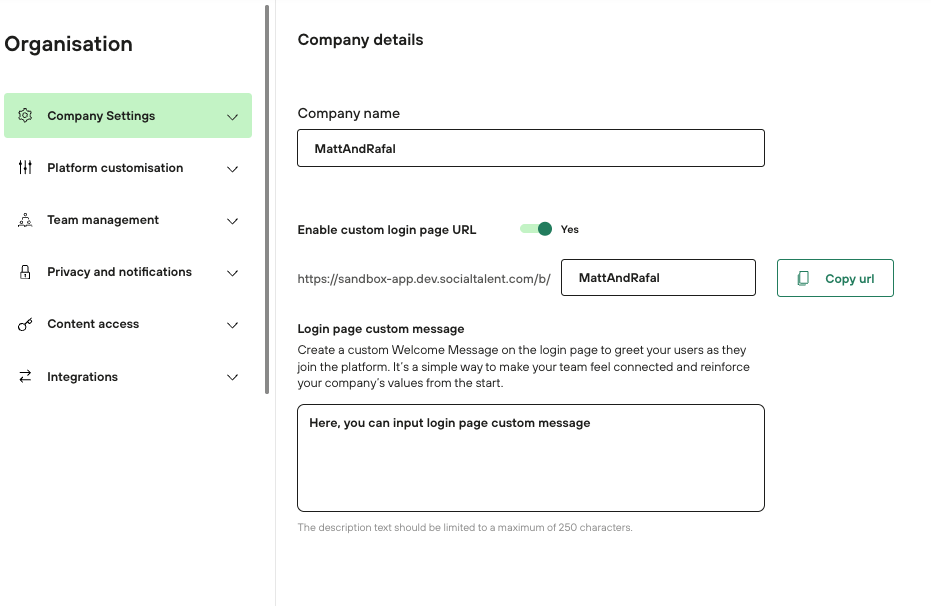The image size is (931, 606).
Task: Open the Integrations menu item
Action: coord(83,377)
